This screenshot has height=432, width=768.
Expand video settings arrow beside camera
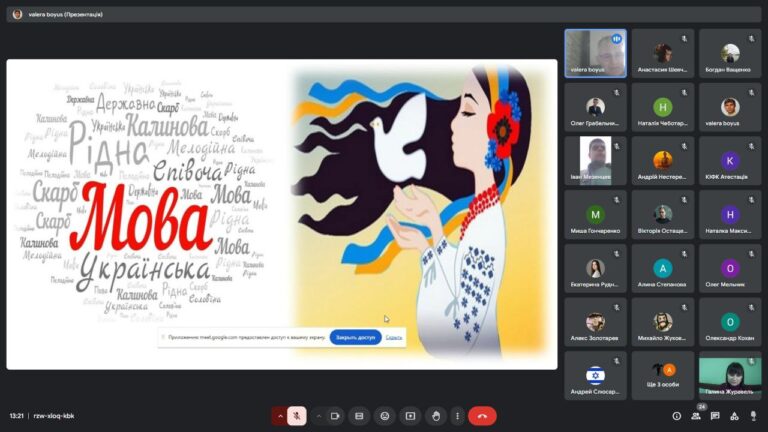point(319,416)
